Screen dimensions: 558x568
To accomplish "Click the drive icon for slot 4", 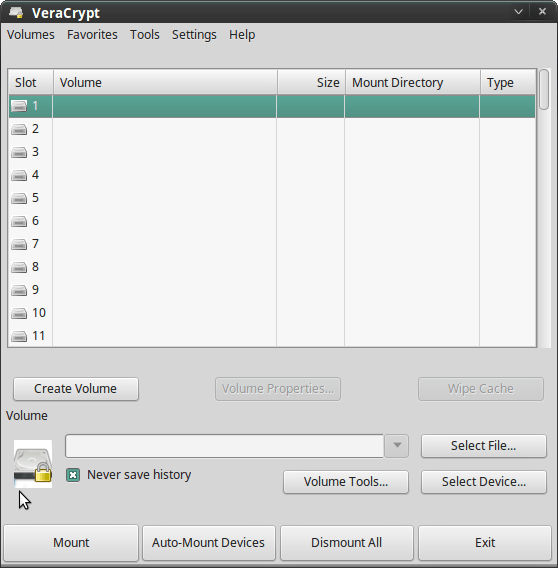I will coord(19,175).
